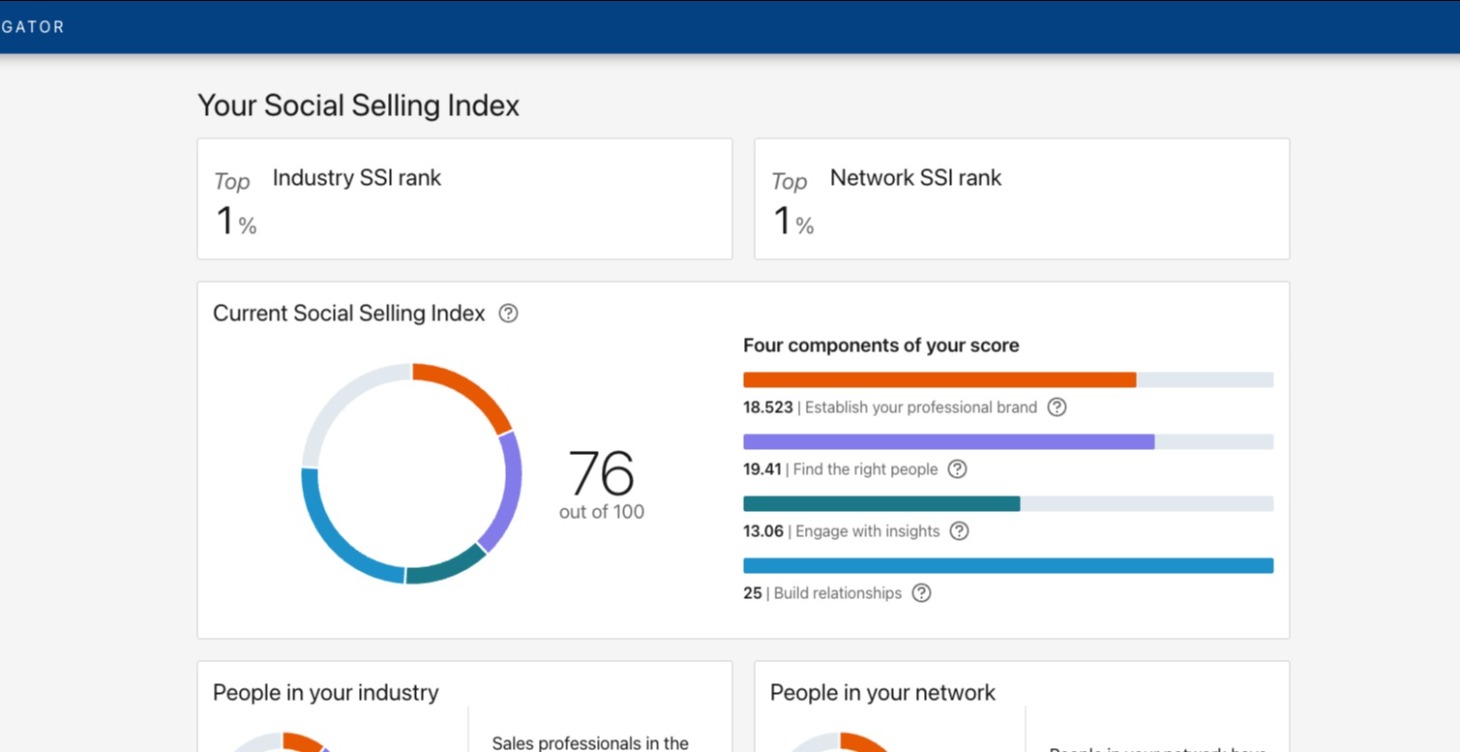Click 'Engage with insights' label
Viewport: 1460px width, 752px height.
coord(868,531)
